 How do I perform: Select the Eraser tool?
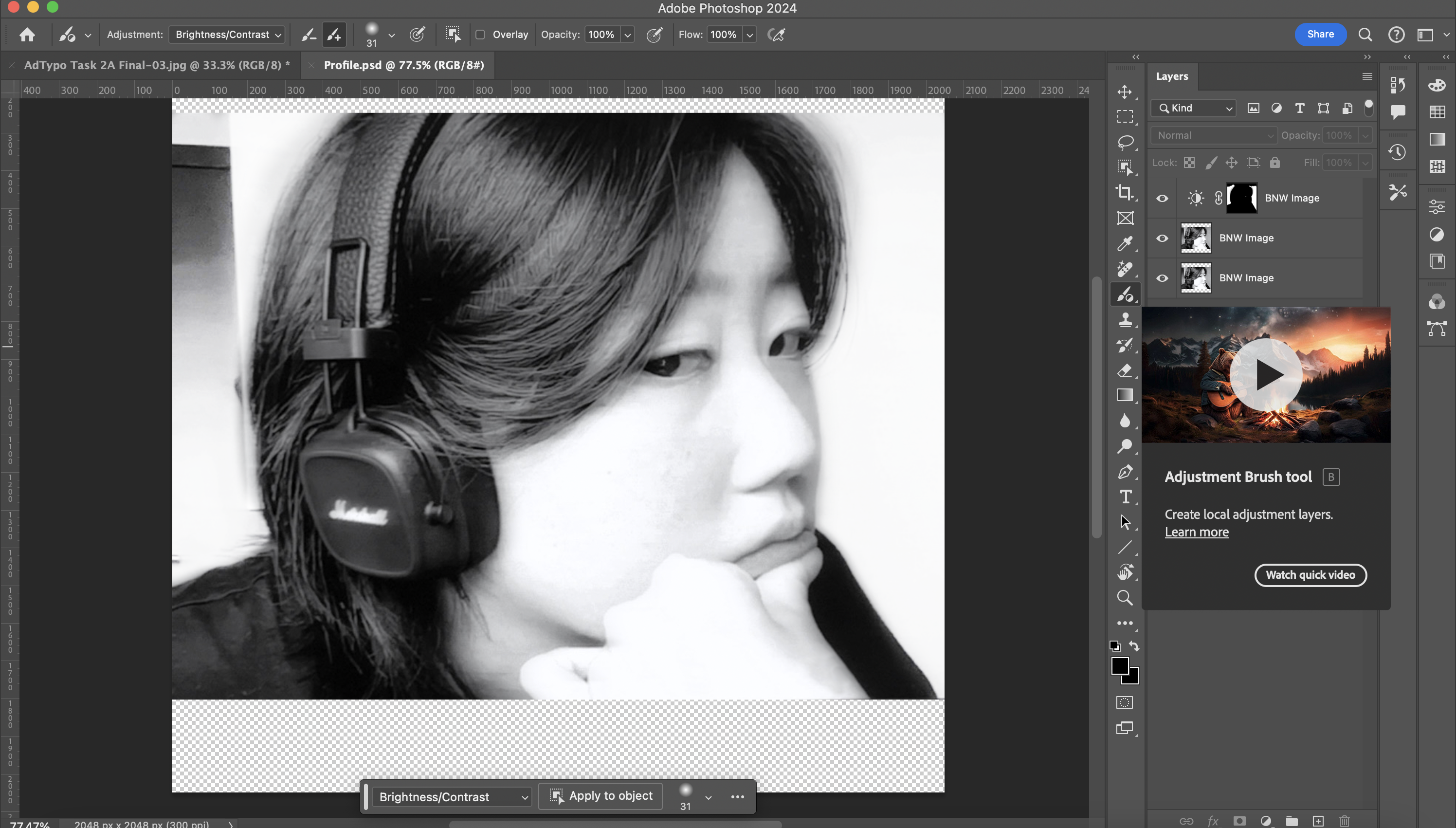click(1124, 371)
